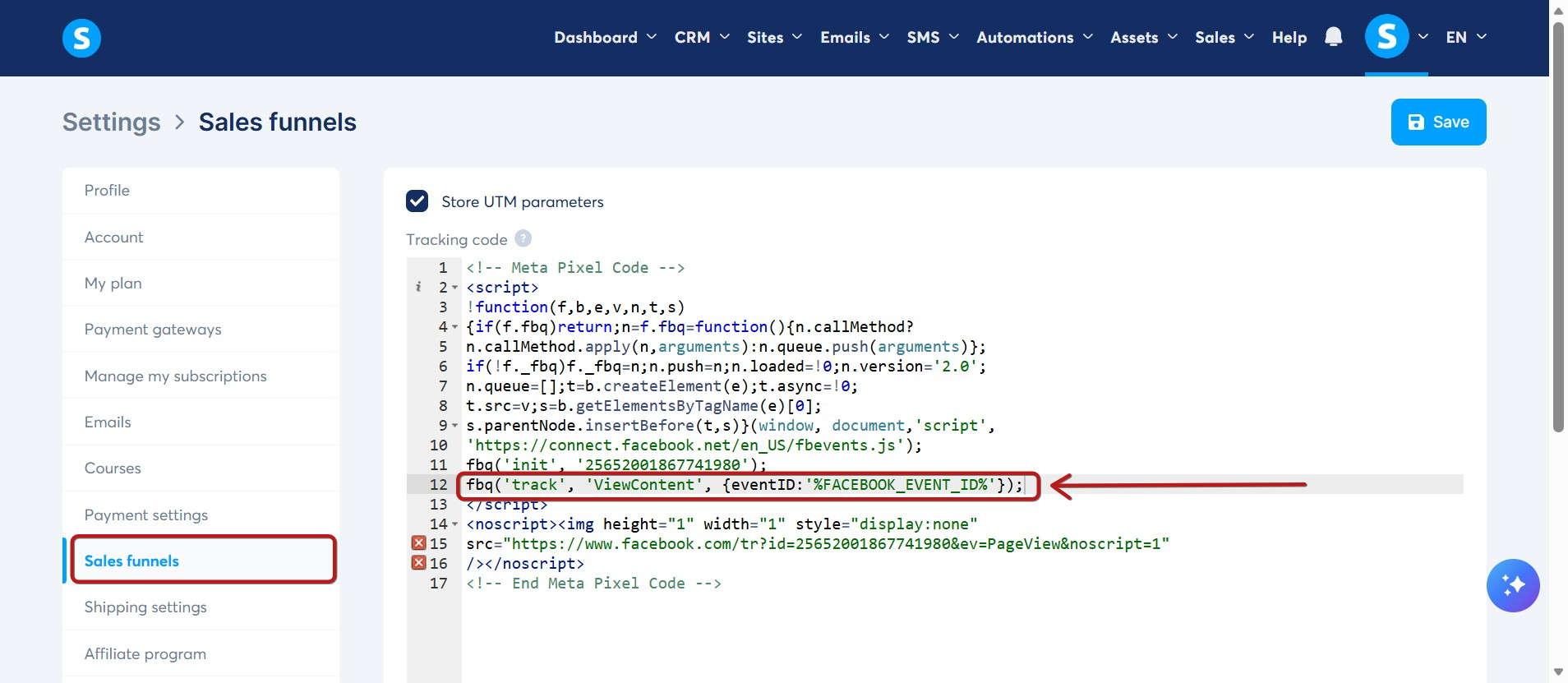The image size is (1568, 683).
Task: Expand the Automations dropdown menu
Action: 1035,37
